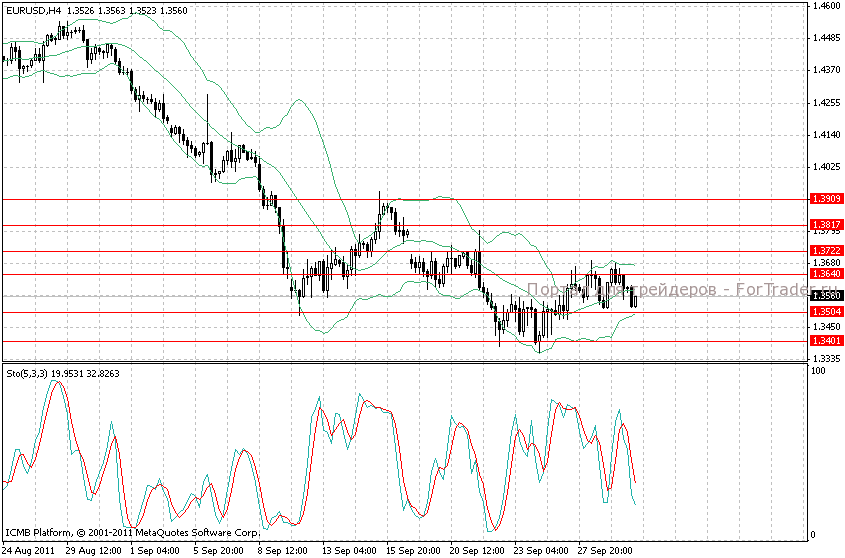This screenshot has height=558, width=845.
Task: Click the EURUSD,H4 chart title text
Action: click(36, 11)
